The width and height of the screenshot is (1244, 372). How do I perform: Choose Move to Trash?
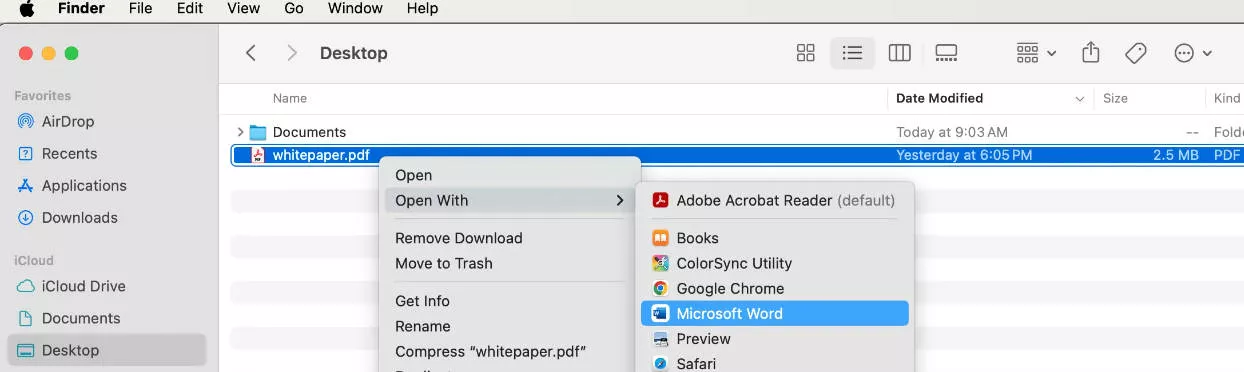509,263
